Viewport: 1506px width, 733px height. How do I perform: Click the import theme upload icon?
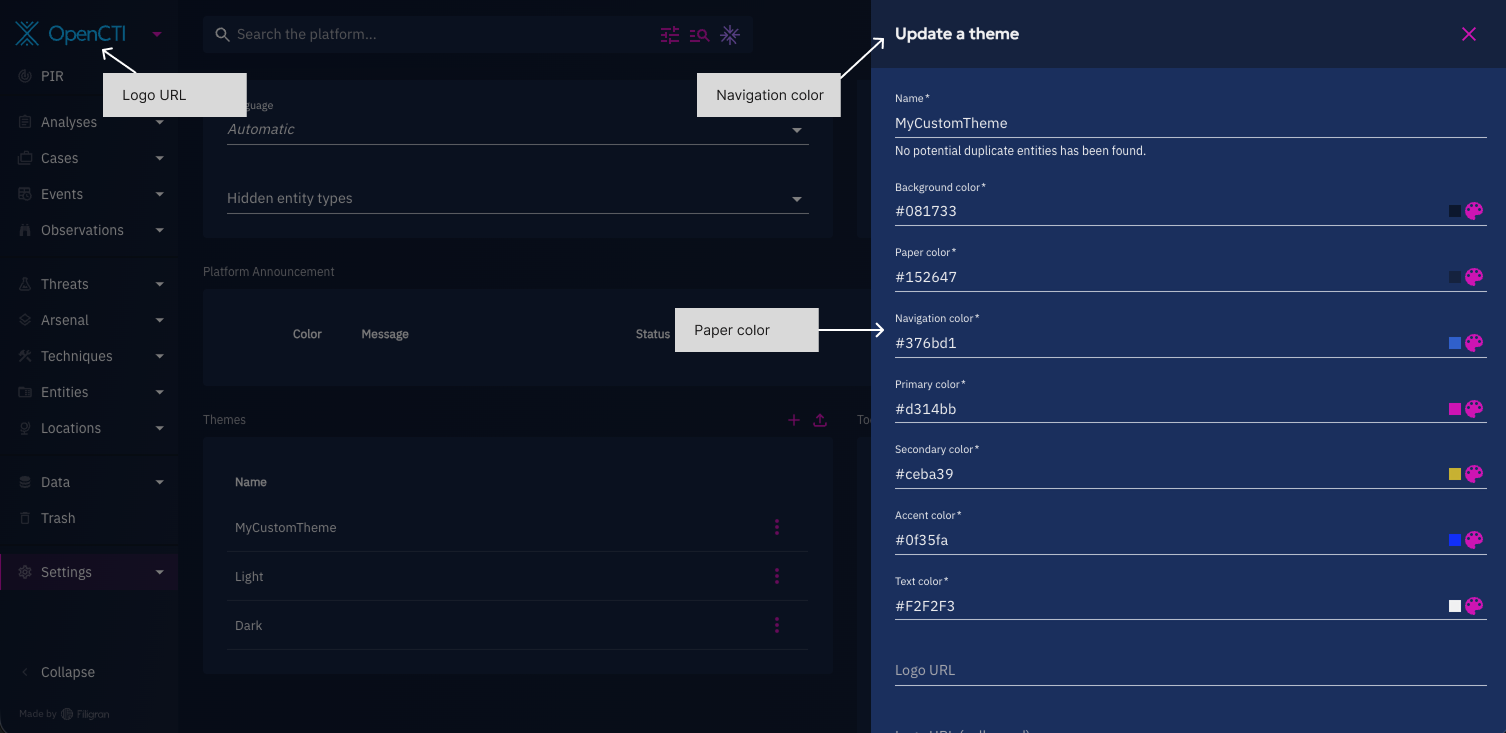820,420
